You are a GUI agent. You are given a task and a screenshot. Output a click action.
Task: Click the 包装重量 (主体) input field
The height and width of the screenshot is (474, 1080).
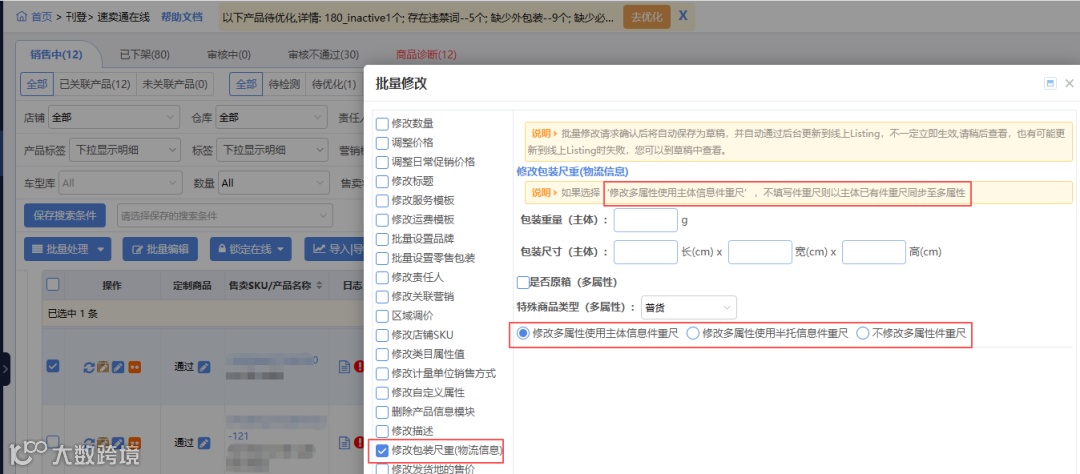coord(646,220)
